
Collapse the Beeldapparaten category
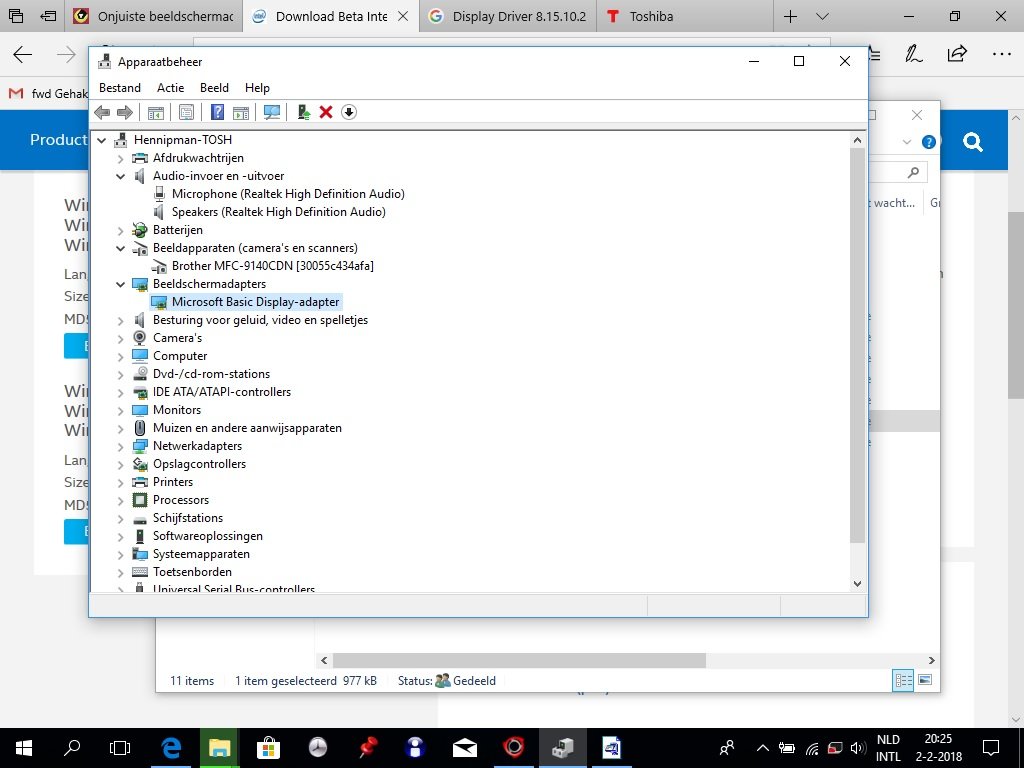click(120, 248)
